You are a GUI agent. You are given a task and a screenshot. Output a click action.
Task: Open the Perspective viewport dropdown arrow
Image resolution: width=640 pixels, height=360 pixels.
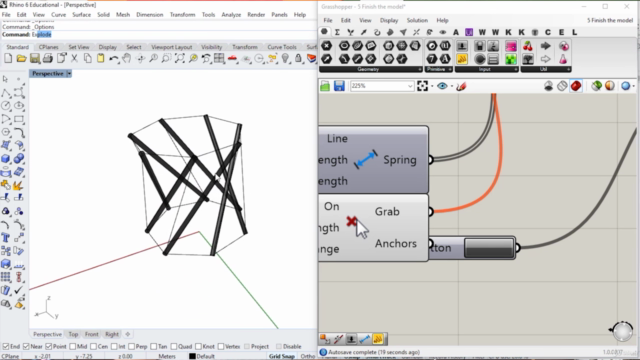[69, 74]
